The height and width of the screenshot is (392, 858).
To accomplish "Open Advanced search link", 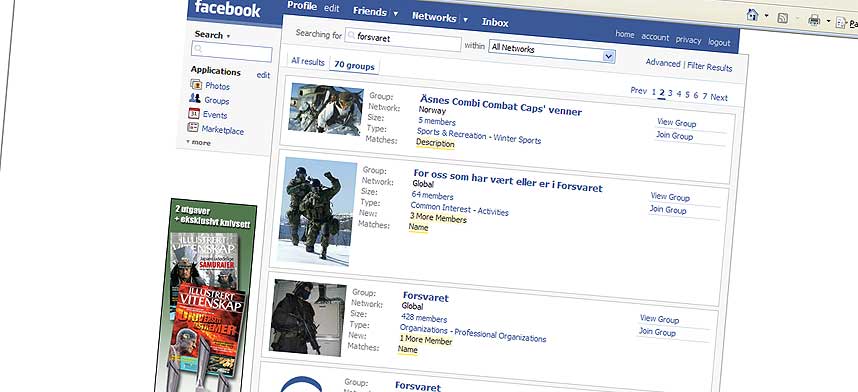I will click(663, 63).
